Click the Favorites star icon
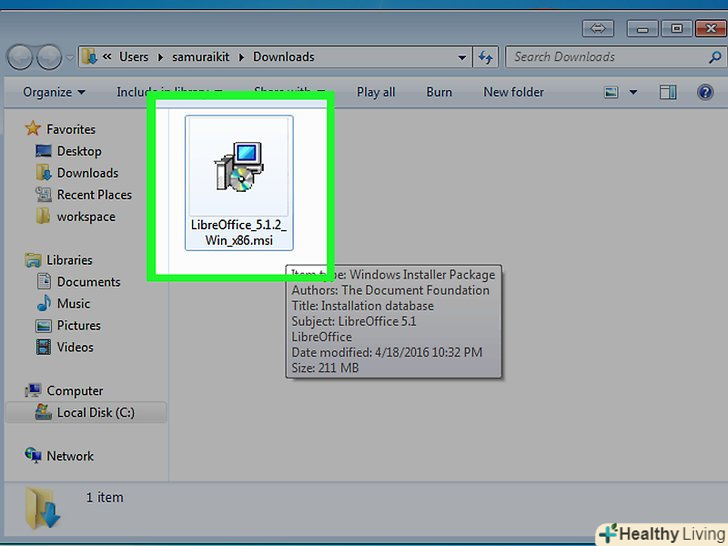 32,128
